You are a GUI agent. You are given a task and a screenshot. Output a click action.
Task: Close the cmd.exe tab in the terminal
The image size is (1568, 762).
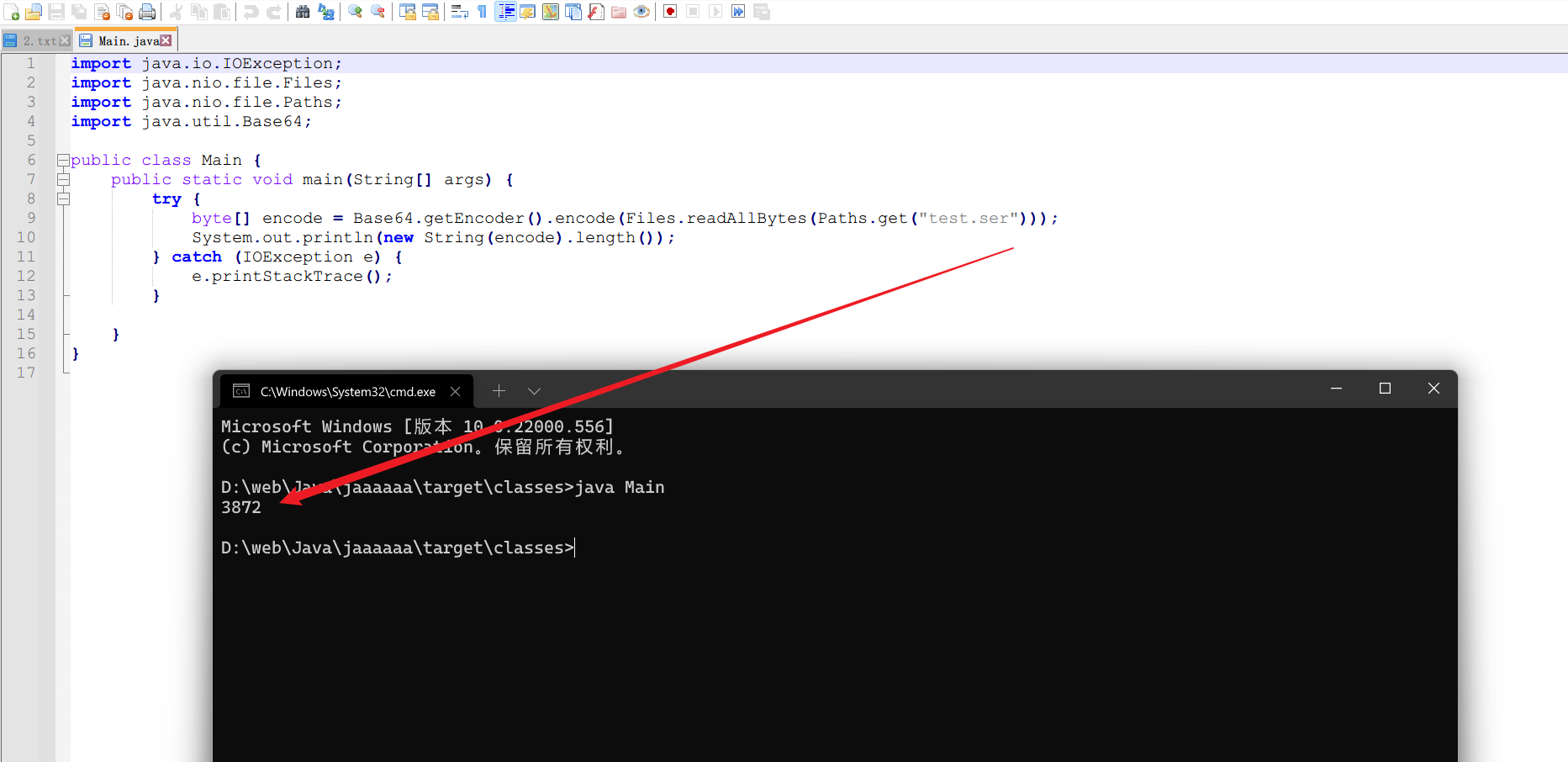click(x=455, y=391)
